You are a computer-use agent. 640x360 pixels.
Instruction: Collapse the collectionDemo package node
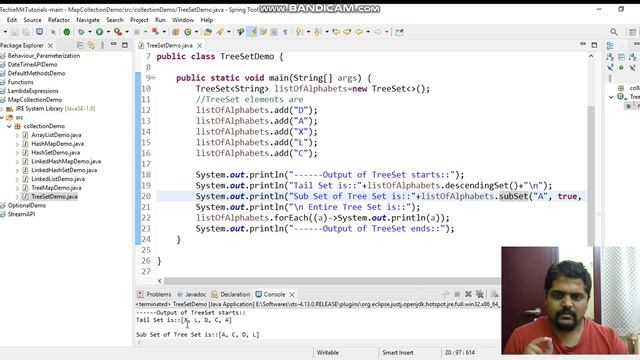coord(9,126)
